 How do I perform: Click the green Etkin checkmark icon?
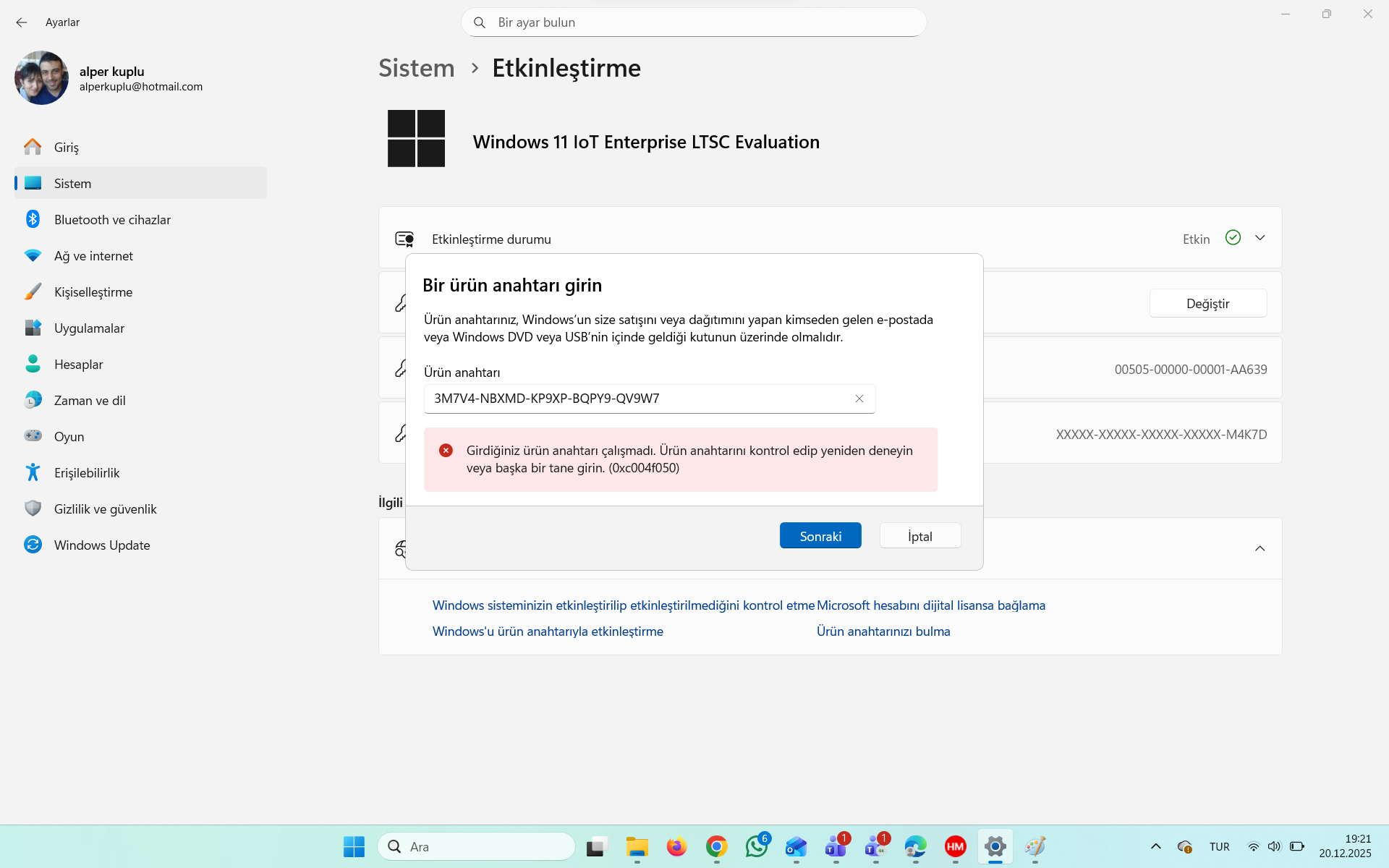[1233, 237]
